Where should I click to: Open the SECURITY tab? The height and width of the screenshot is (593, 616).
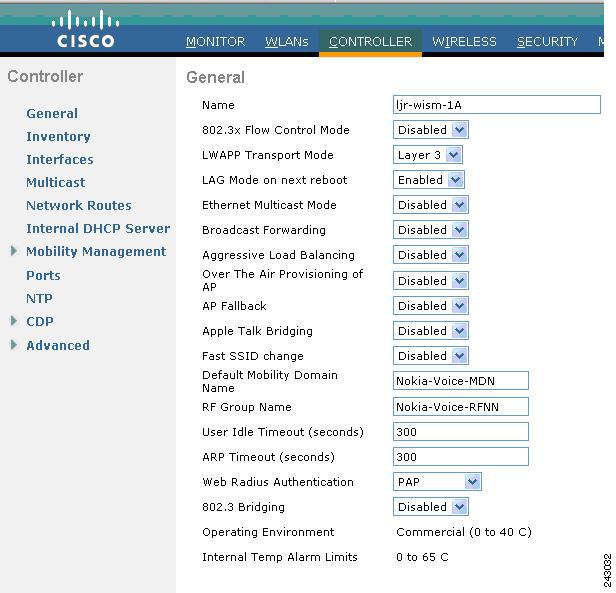tap(547, 42)
